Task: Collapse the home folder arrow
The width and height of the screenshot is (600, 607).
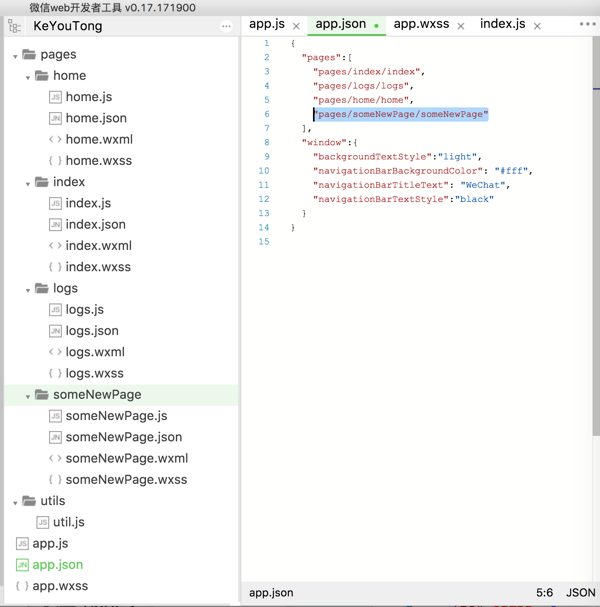Action: click(x=28, y=77)
